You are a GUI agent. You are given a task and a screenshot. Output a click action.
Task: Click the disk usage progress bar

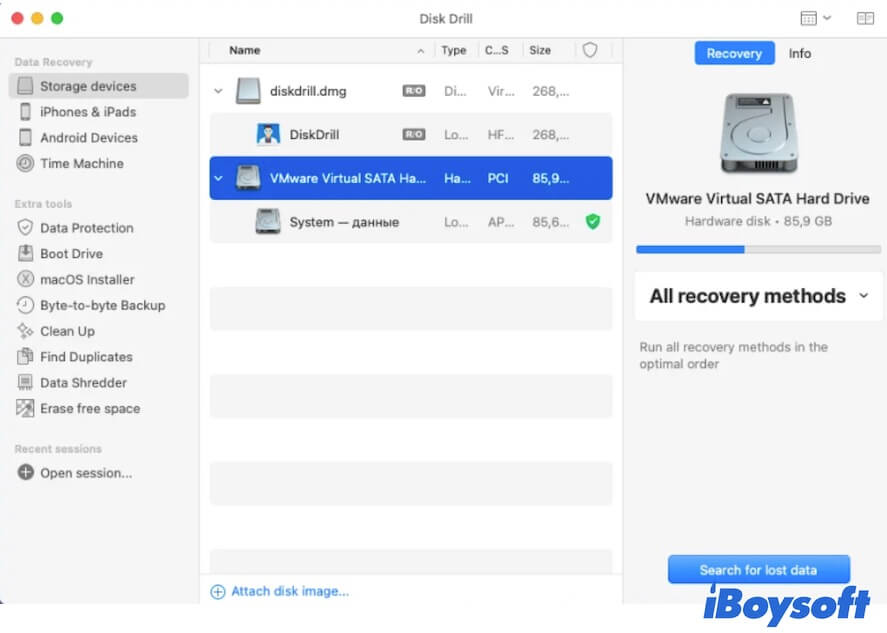pos(758,249)
